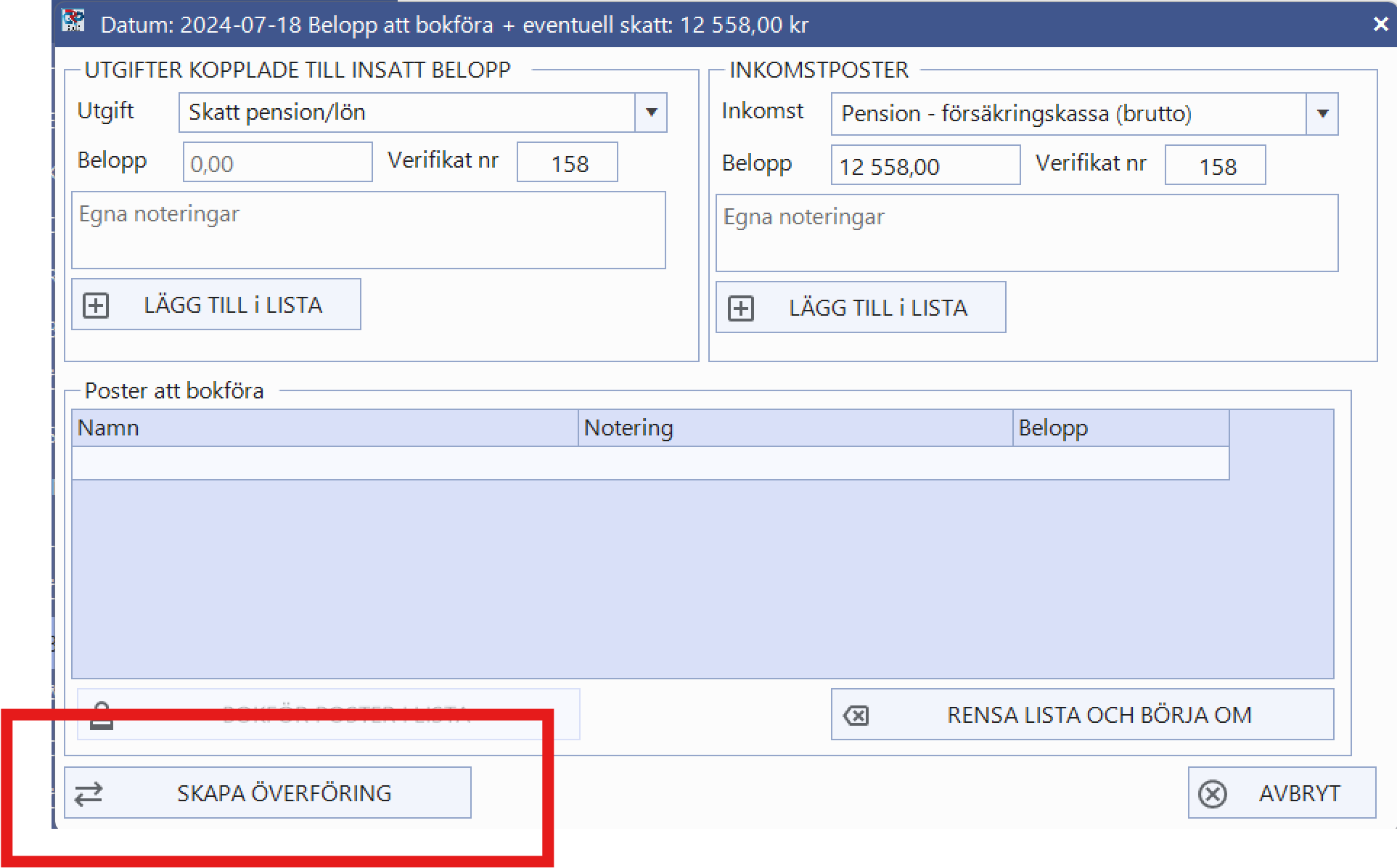Image resolution: width=1397 pixels, height=868 pixels.
Task: Open the Utgift dropdown arrow
Action: click(651, 112)
